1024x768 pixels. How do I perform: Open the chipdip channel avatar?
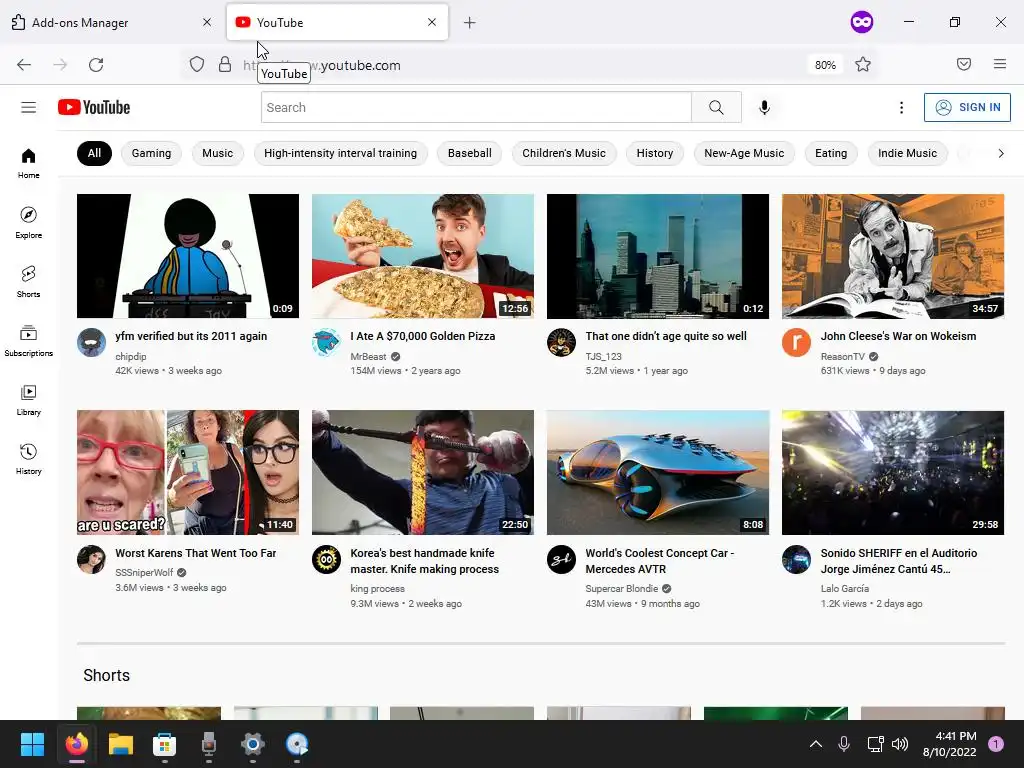coord(91,342)
